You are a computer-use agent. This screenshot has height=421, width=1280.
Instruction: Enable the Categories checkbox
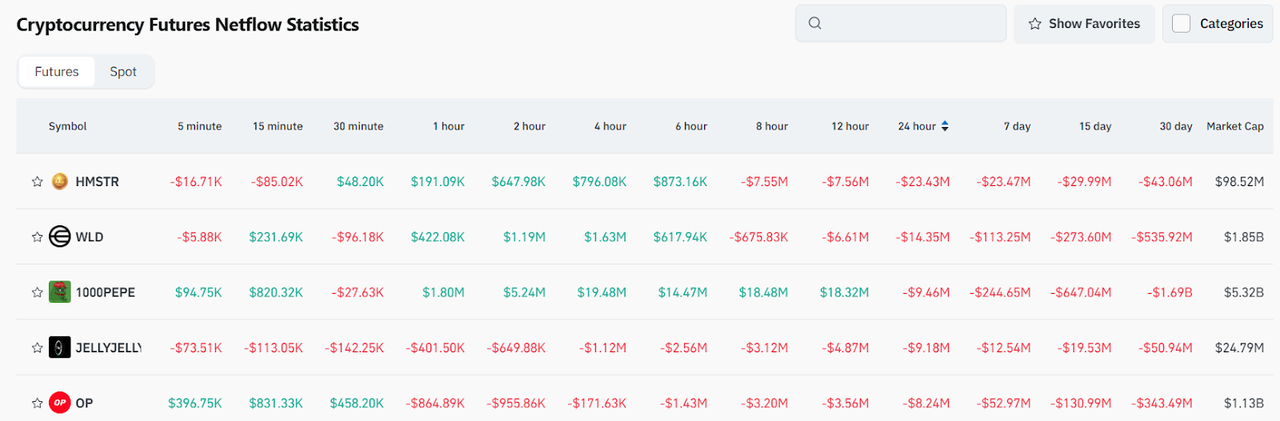coord(1181,24)
